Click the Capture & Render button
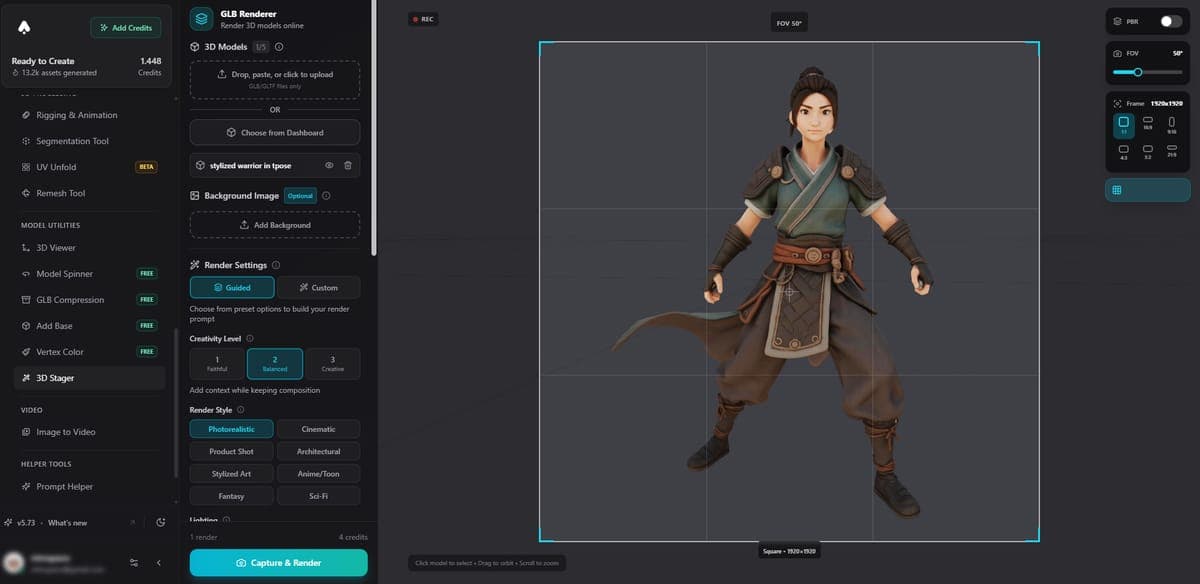 click(278, 563)
